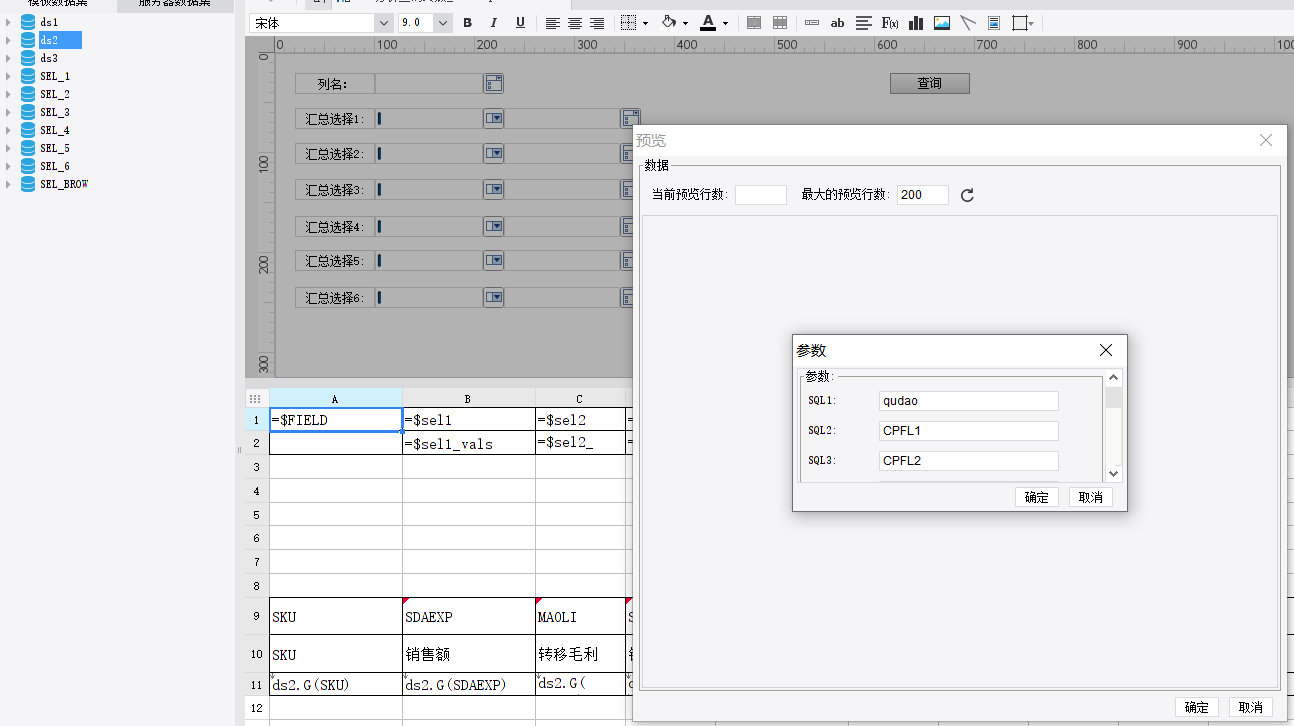Switch to 服务器数据集 tab
The image size is (1294, 726).
click(x=175, y=4)
